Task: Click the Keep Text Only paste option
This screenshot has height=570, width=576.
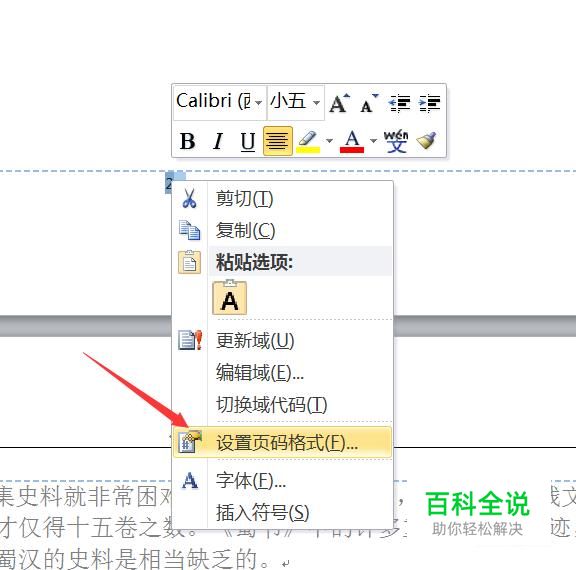Action: (x=230, y=298)
